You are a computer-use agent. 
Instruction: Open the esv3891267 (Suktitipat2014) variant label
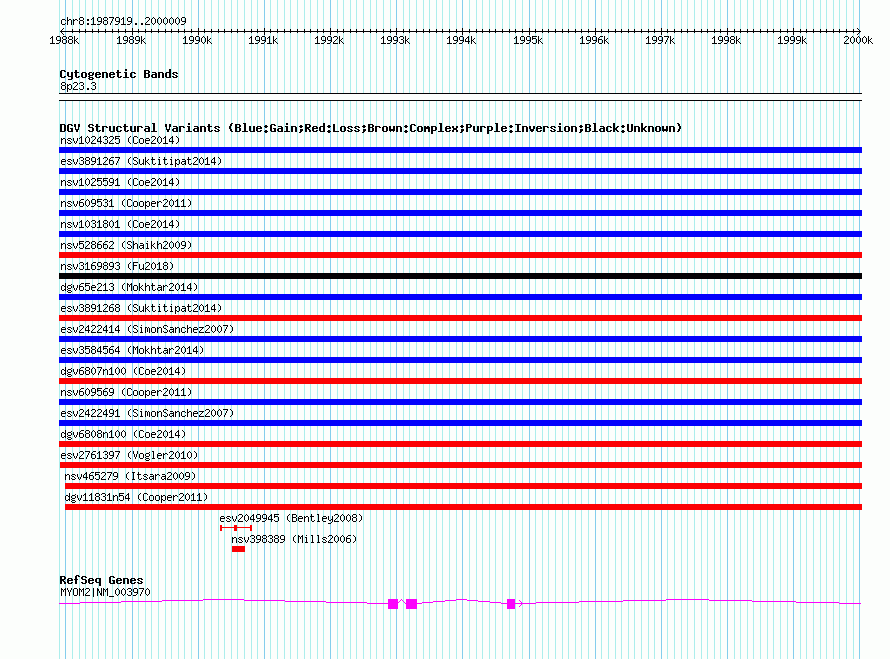click(x=141, y=161)
